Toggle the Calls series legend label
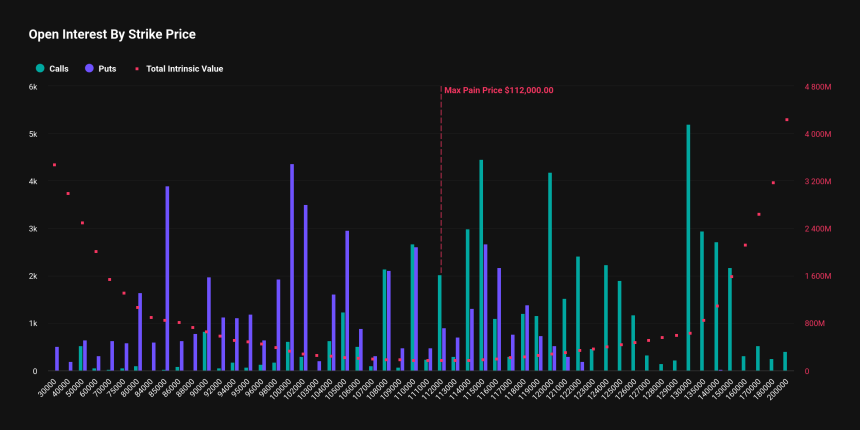This screenshot has height=430, width=860. (x=58, y=69)
